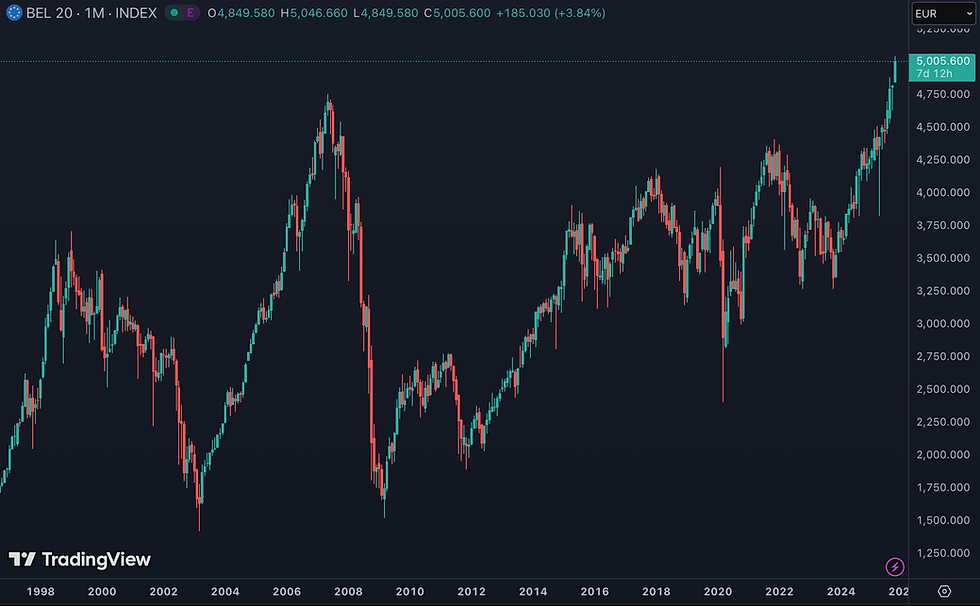This screenshot has height=606, width=980.
Task: Click the green market status dot
Action: pos(174,12)
